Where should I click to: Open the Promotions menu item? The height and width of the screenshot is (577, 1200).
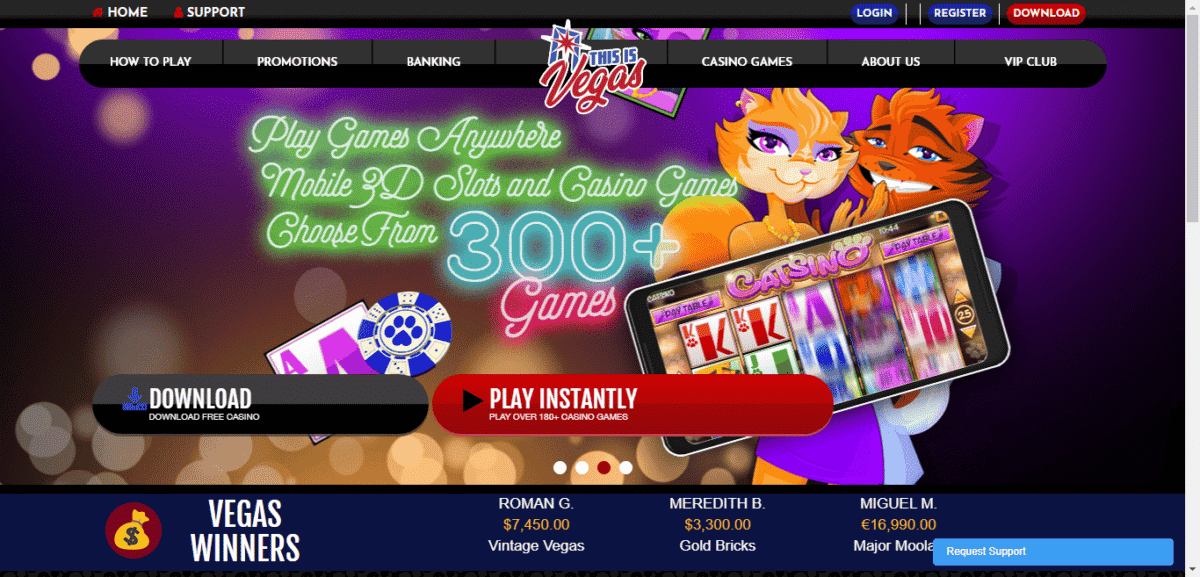tap(297, 62)
